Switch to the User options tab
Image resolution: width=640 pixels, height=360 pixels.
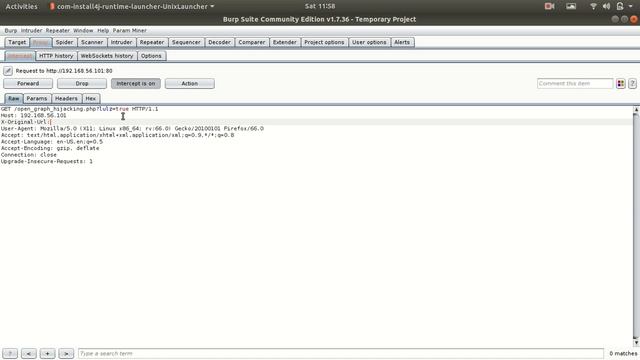pos(369,42)
